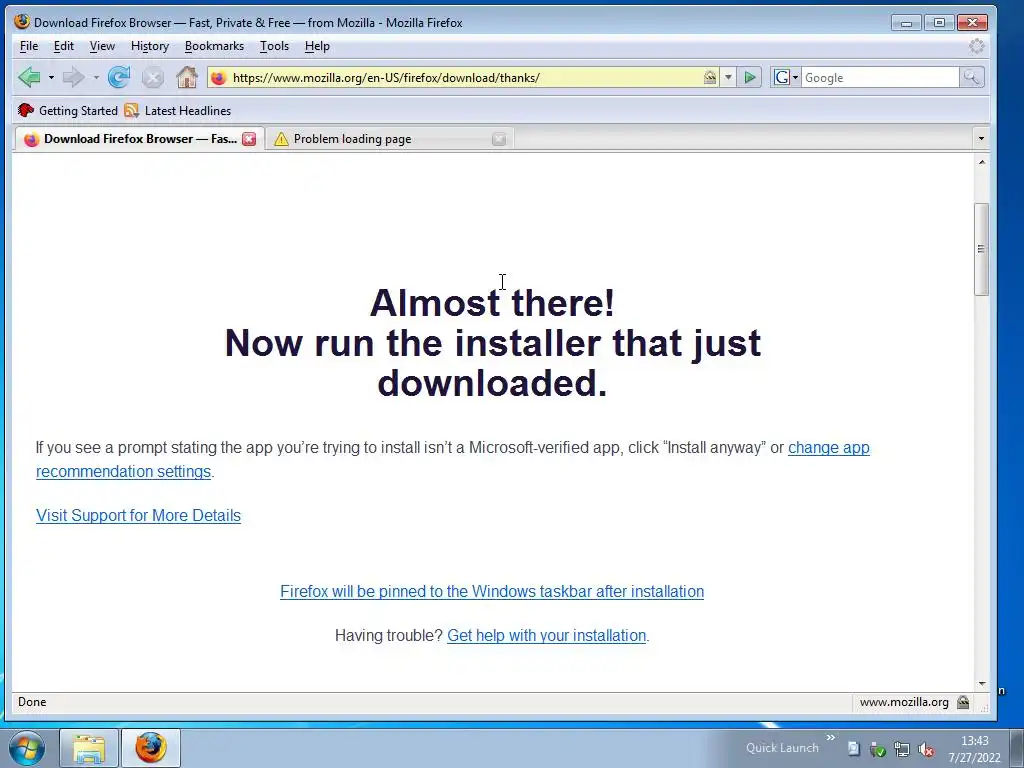This screenshot has width=1024, height=768.
Task: Open the Latest Headlines feed bookmark
Action: (x=178, y=110)
